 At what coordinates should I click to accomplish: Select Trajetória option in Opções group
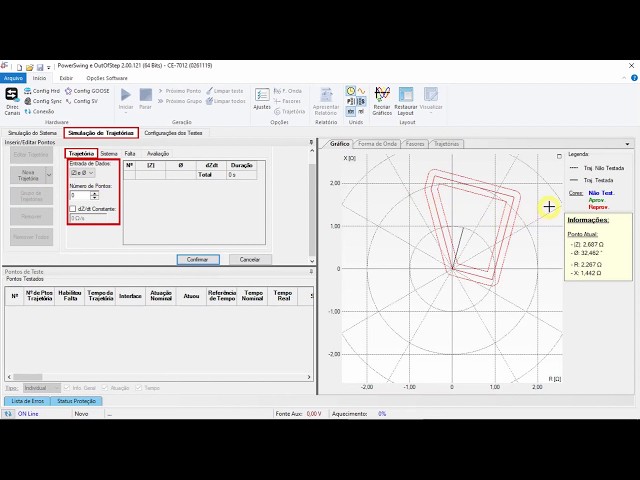click(289, 111)
